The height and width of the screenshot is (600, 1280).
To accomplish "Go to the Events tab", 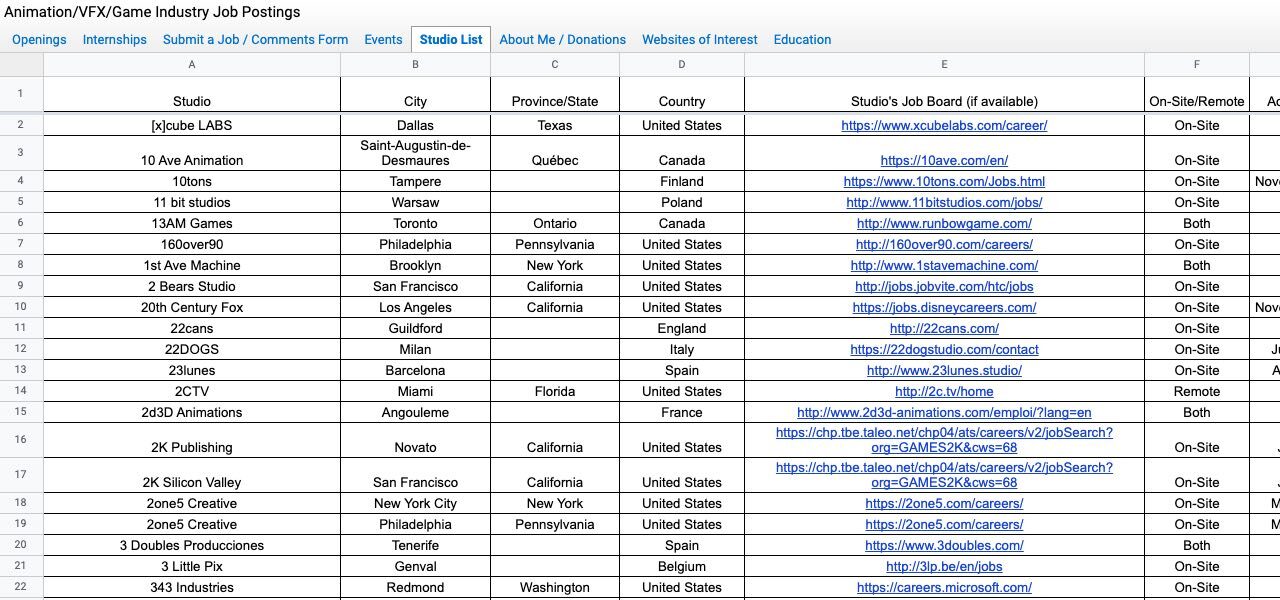I will coord(383,40).
